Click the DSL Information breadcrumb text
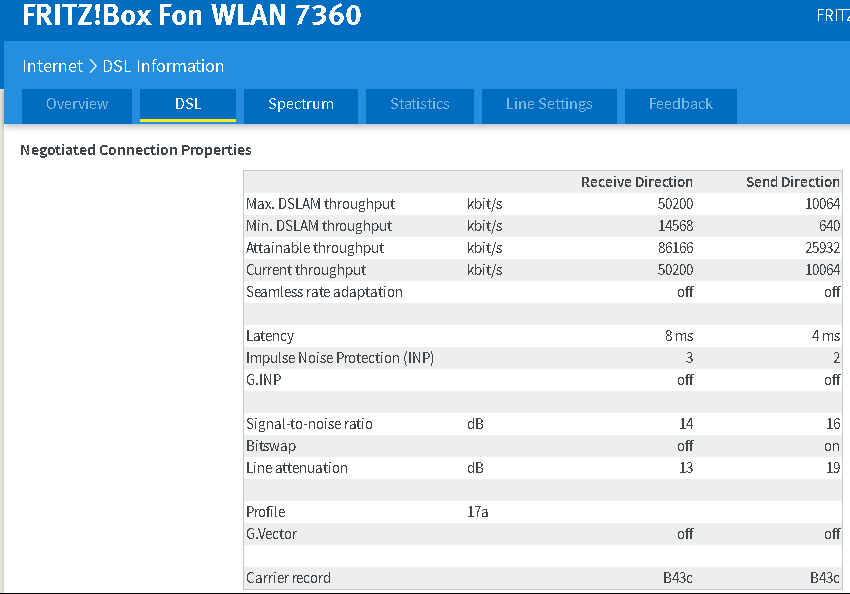 163,66
